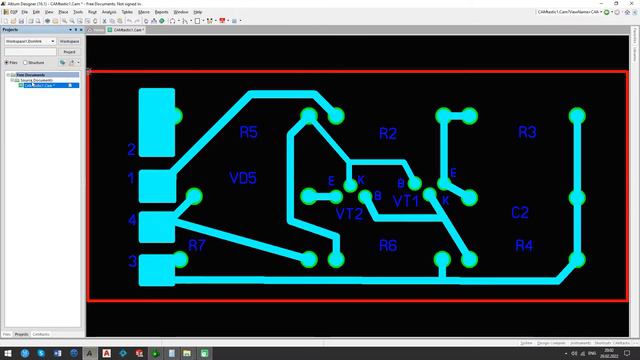640x360 pixels.
Task: Click the green back navigation icon
Action: [607, 12]
